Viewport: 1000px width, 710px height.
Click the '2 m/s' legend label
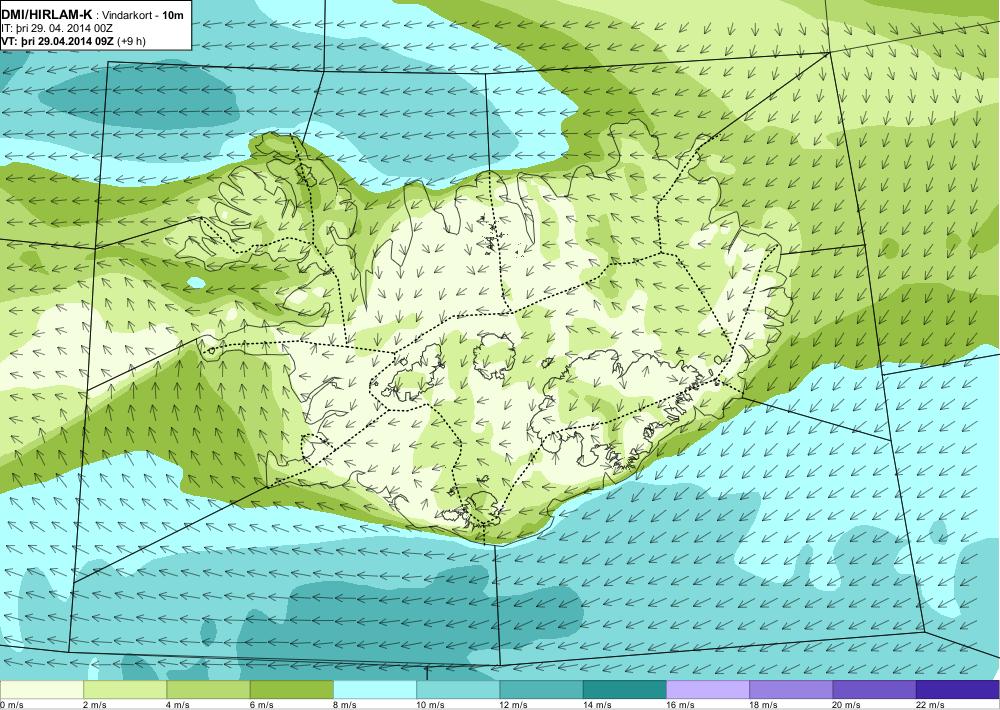[x=95, y=704]
